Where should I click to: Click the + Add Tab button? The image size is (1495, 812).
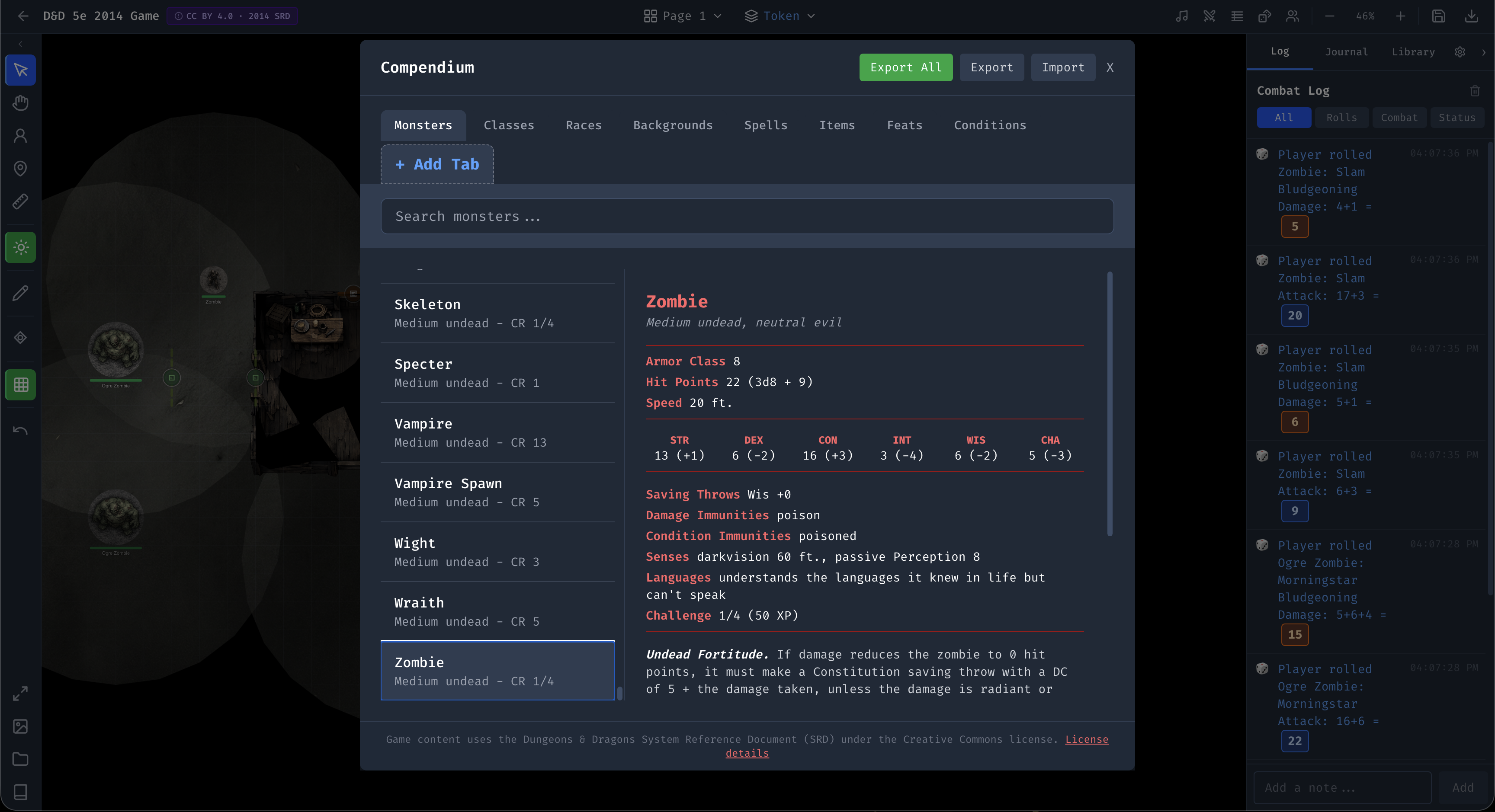pyautogui.click(x=437, y=165)
